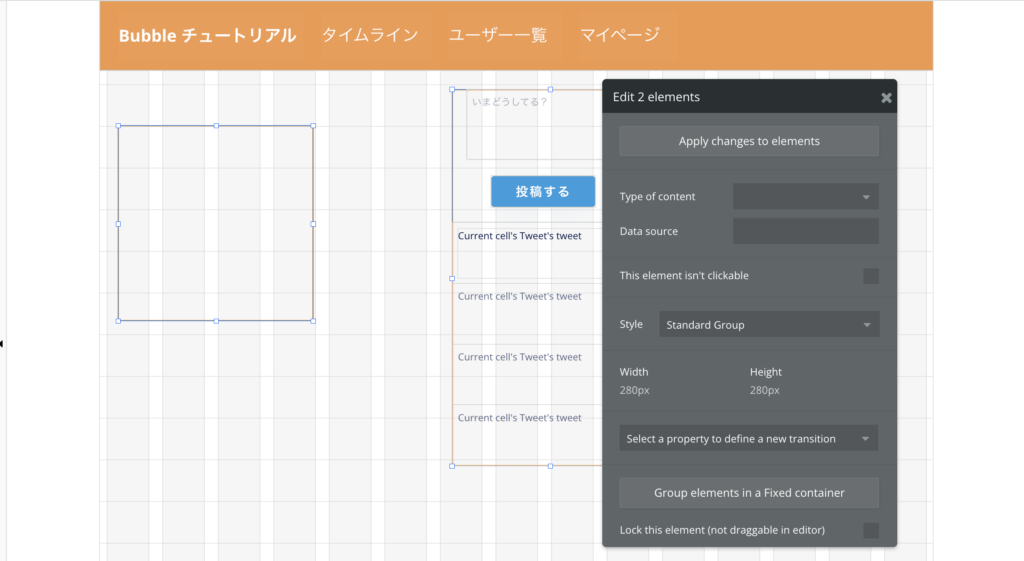Click the Data source field
The height and width of the screenshot is (561, 1024).
click(806, 231)
